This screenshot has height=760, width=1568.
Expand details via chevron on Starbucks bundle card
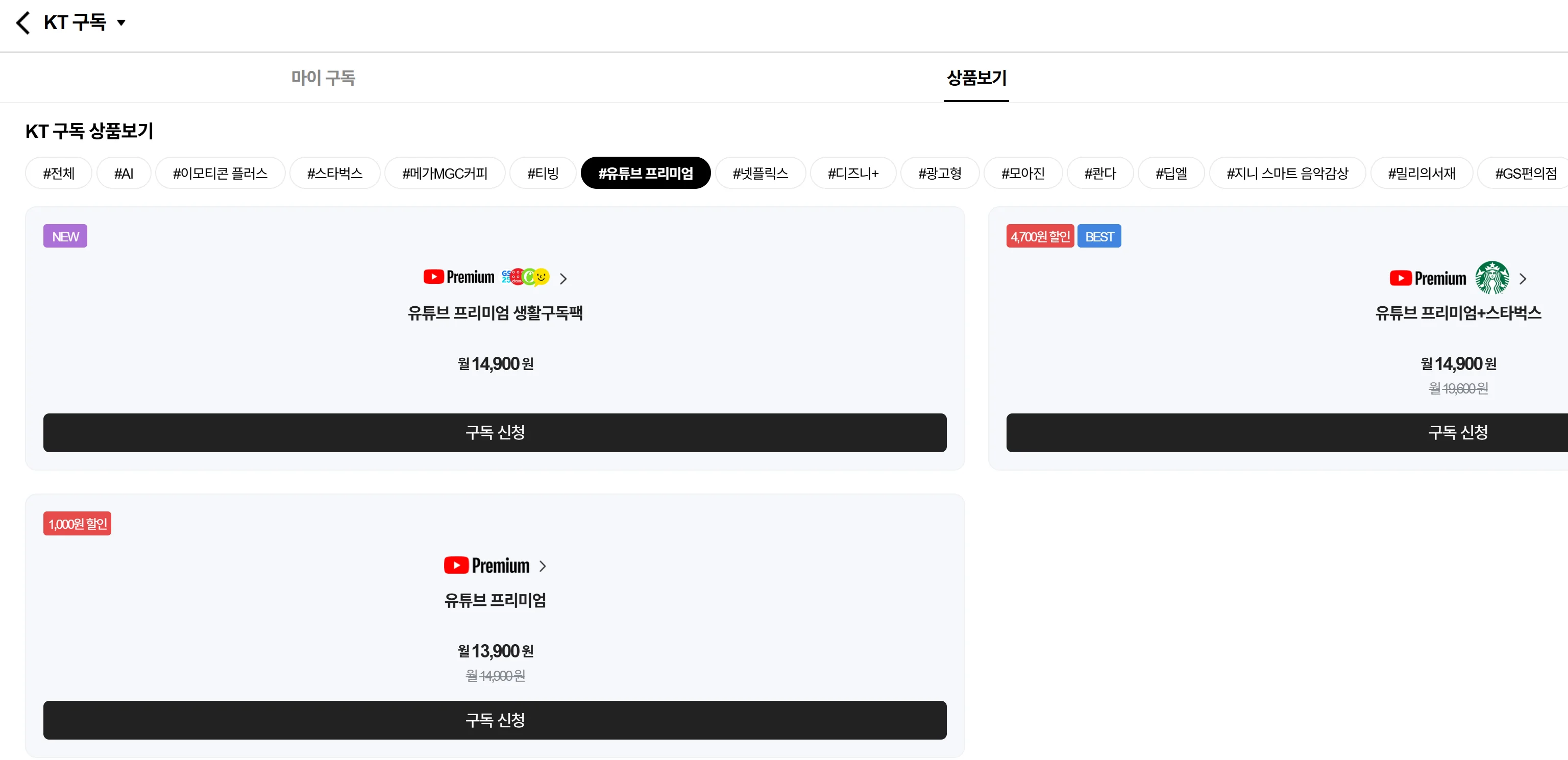pyautogui.click(x=1524, y=278)
